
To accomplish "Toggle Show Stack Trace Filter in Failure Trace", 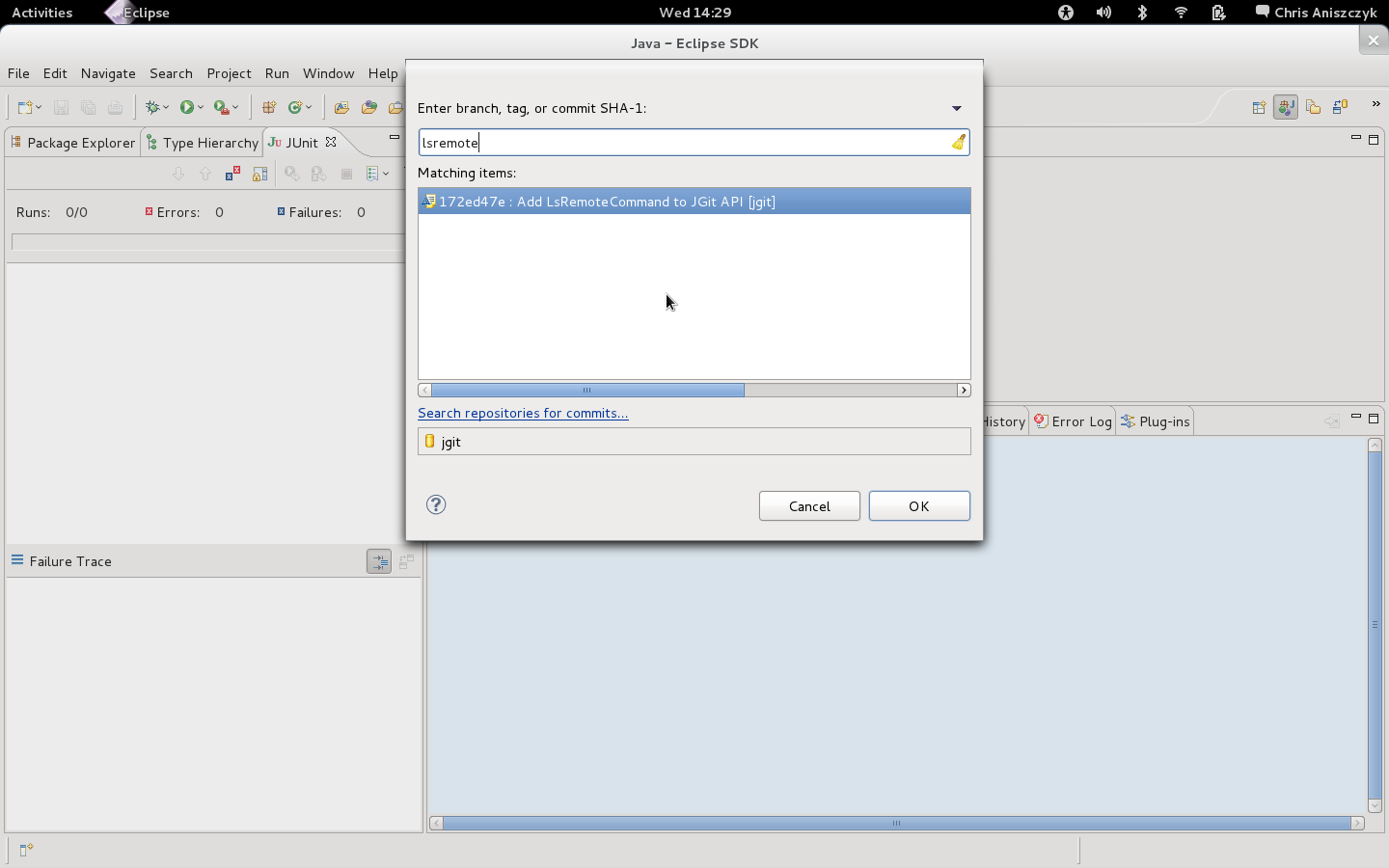I will click(x=379, y=561).
